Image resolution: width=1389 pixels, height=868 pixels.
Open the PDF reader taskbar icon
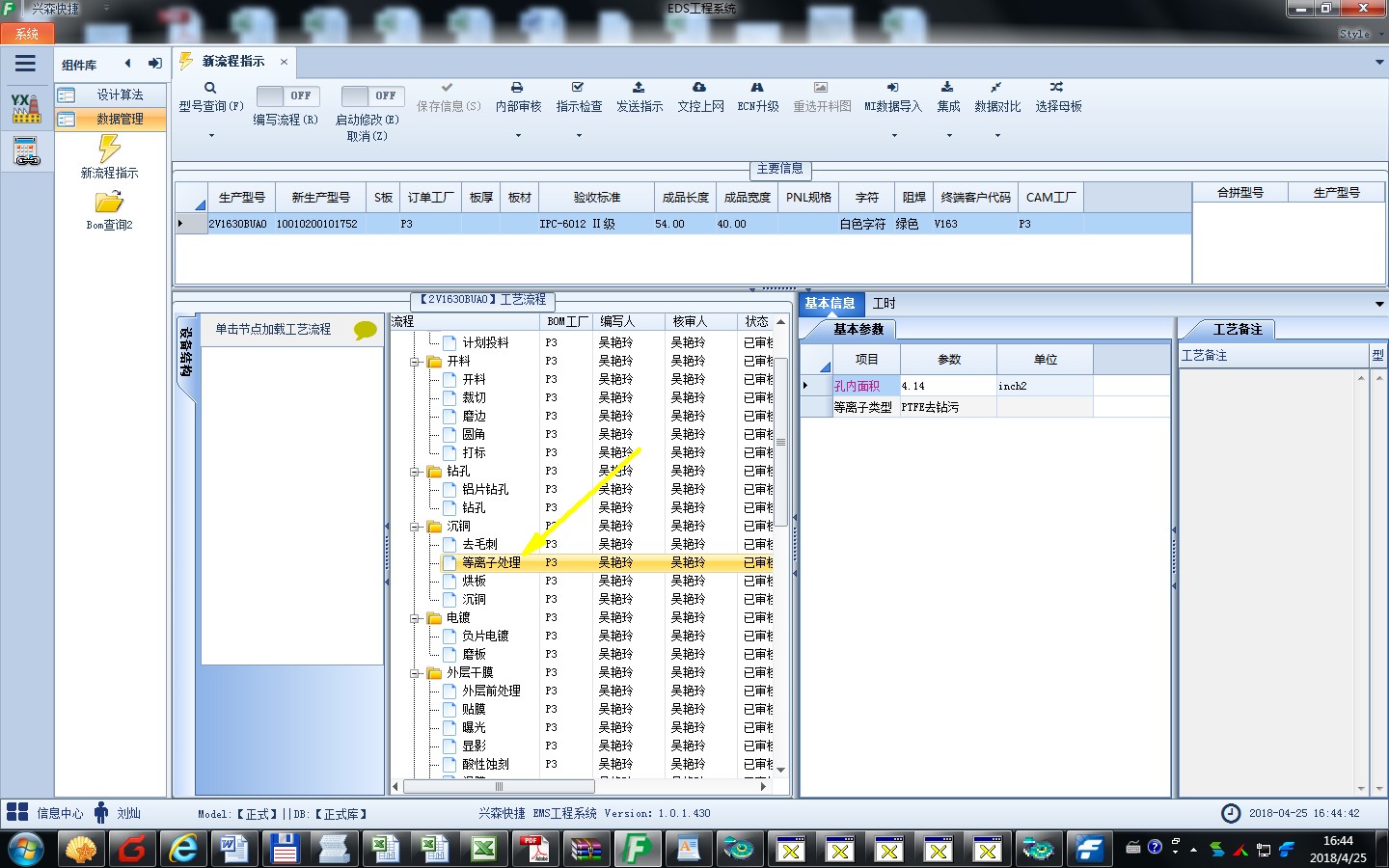534,850
